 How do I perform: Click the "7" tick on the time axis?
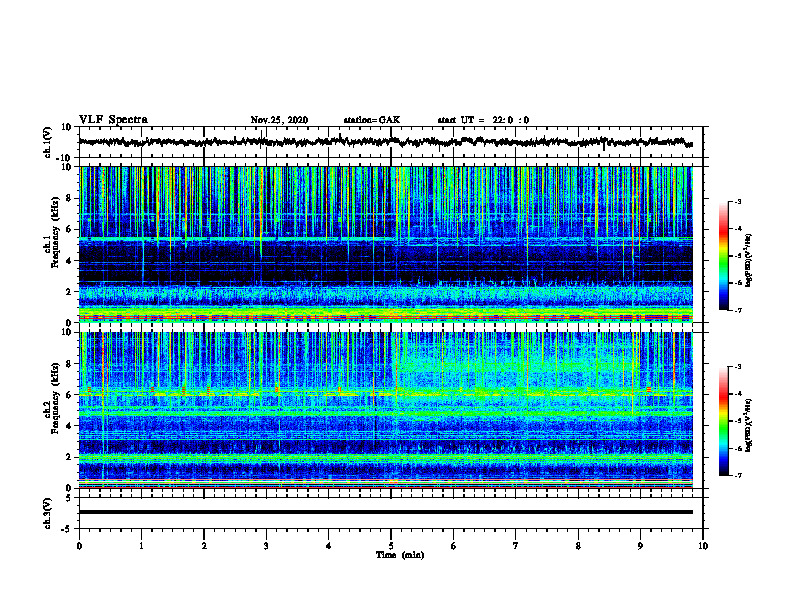[x=516, y=546]
